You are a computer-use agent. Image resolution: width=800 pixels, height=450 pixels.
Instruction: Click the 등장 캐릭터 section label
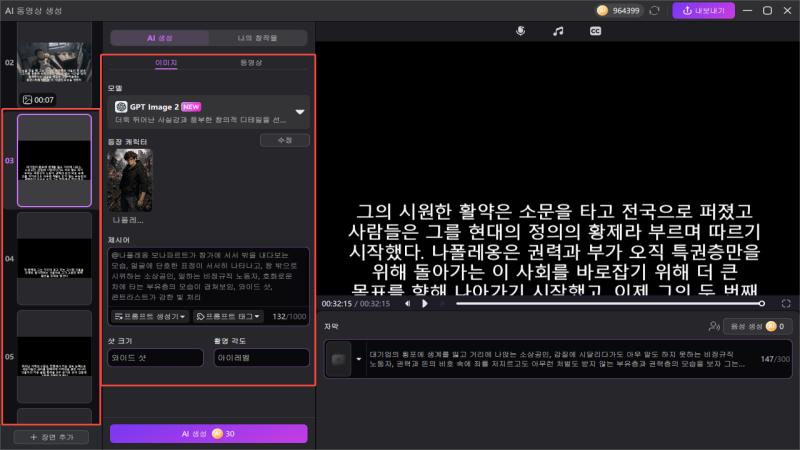[128, 142]
